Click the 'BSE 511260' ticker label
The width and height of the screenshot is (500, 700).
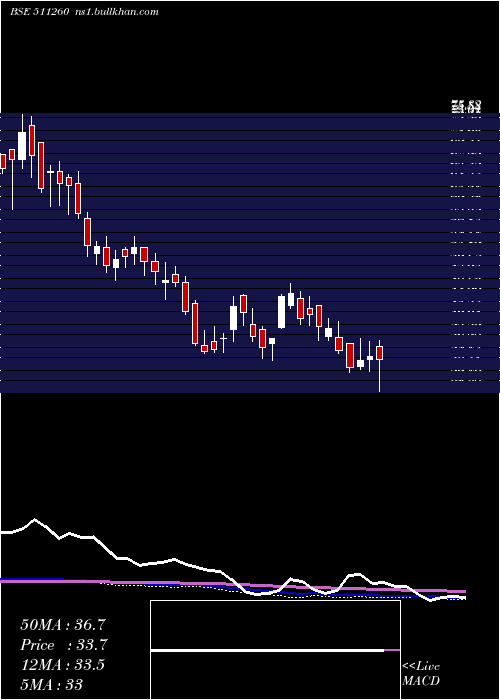(x=40, y=12)
